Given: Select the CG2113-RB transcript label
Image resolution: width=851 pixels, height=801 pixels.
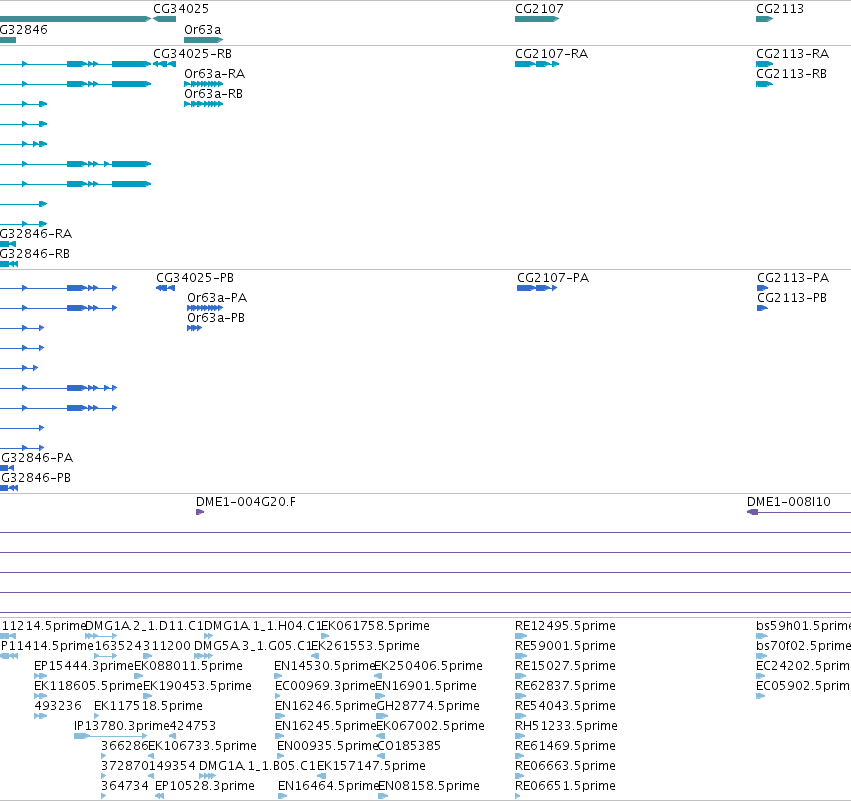Looking at the screenshot, I should 791,73.
